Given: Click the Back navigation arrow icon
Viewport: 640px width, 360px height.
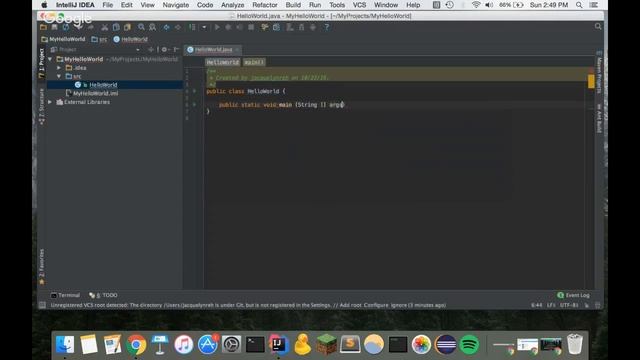Looking at the screenshot, I should coord(167,27).
